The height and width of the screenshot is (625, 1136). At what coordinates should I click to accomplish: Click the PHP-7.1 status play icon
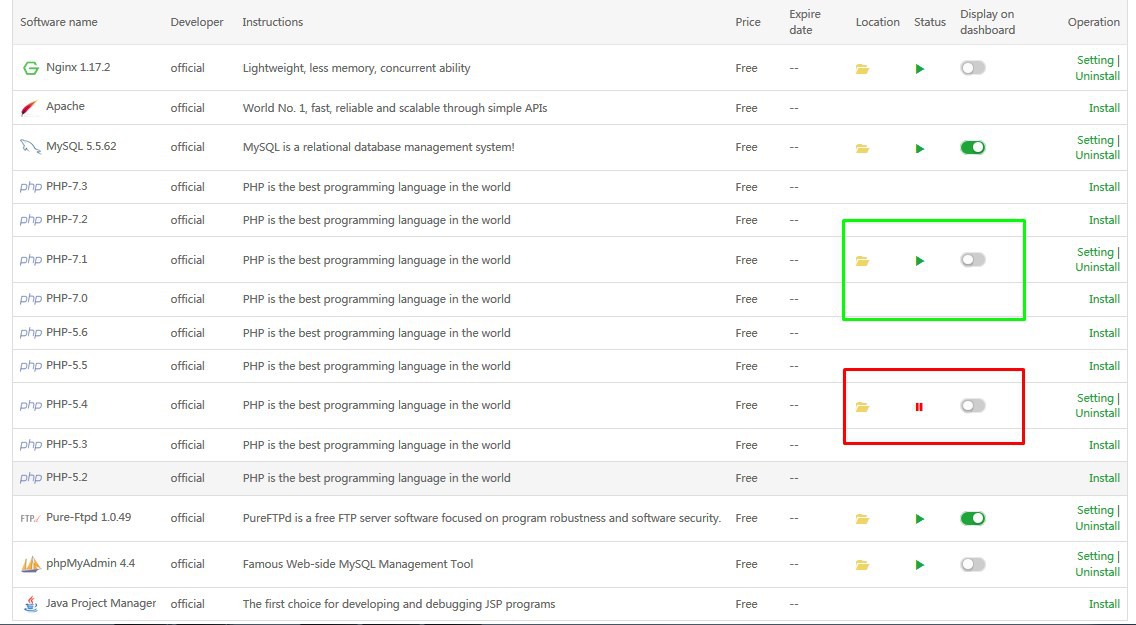[x=919, y=261]
